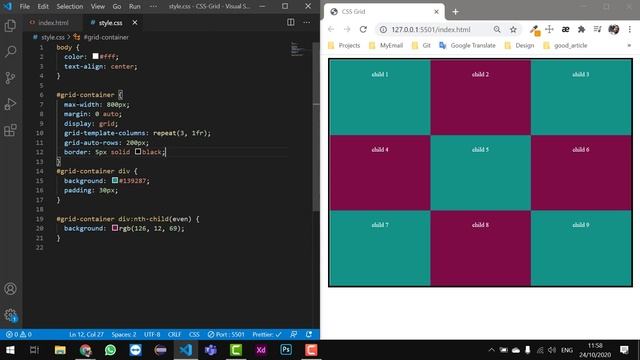Screen dimensions: 640x360
Task: Go back in Chrome
Action: point(331,29)
